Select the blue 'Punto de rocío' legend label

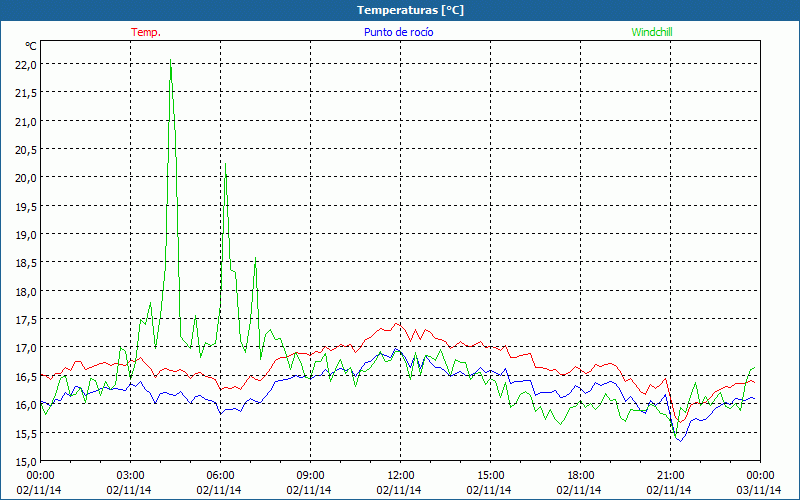[x=398, y=32]
